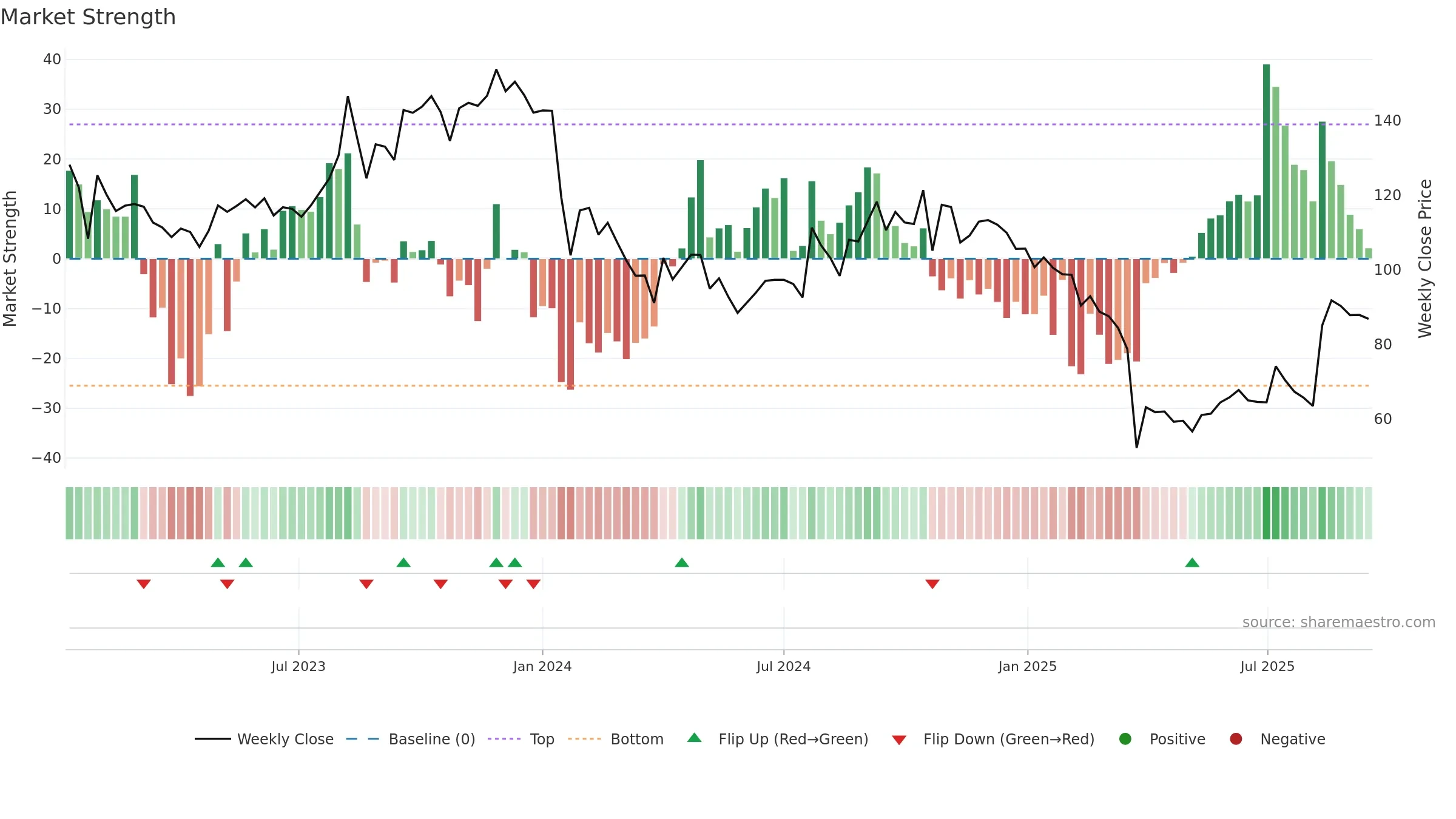Select the earliest red flip-down triangle marker
1456x819 pixels.
point(144,584)
